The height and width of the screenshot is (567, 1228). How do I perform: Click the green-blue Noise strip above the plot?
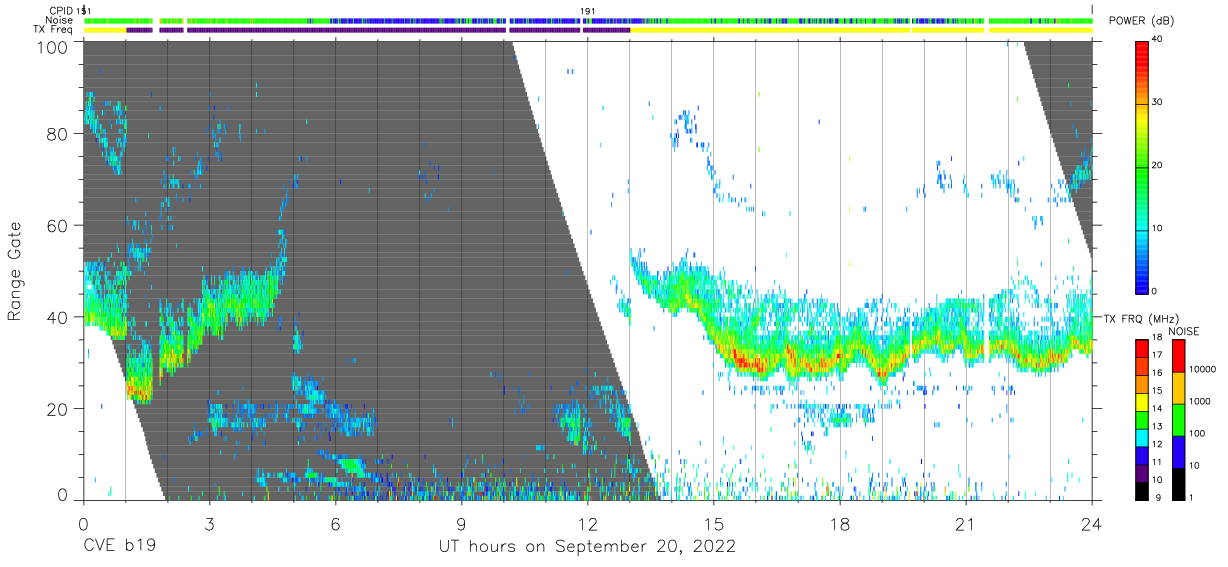click(x=588, y=20)
